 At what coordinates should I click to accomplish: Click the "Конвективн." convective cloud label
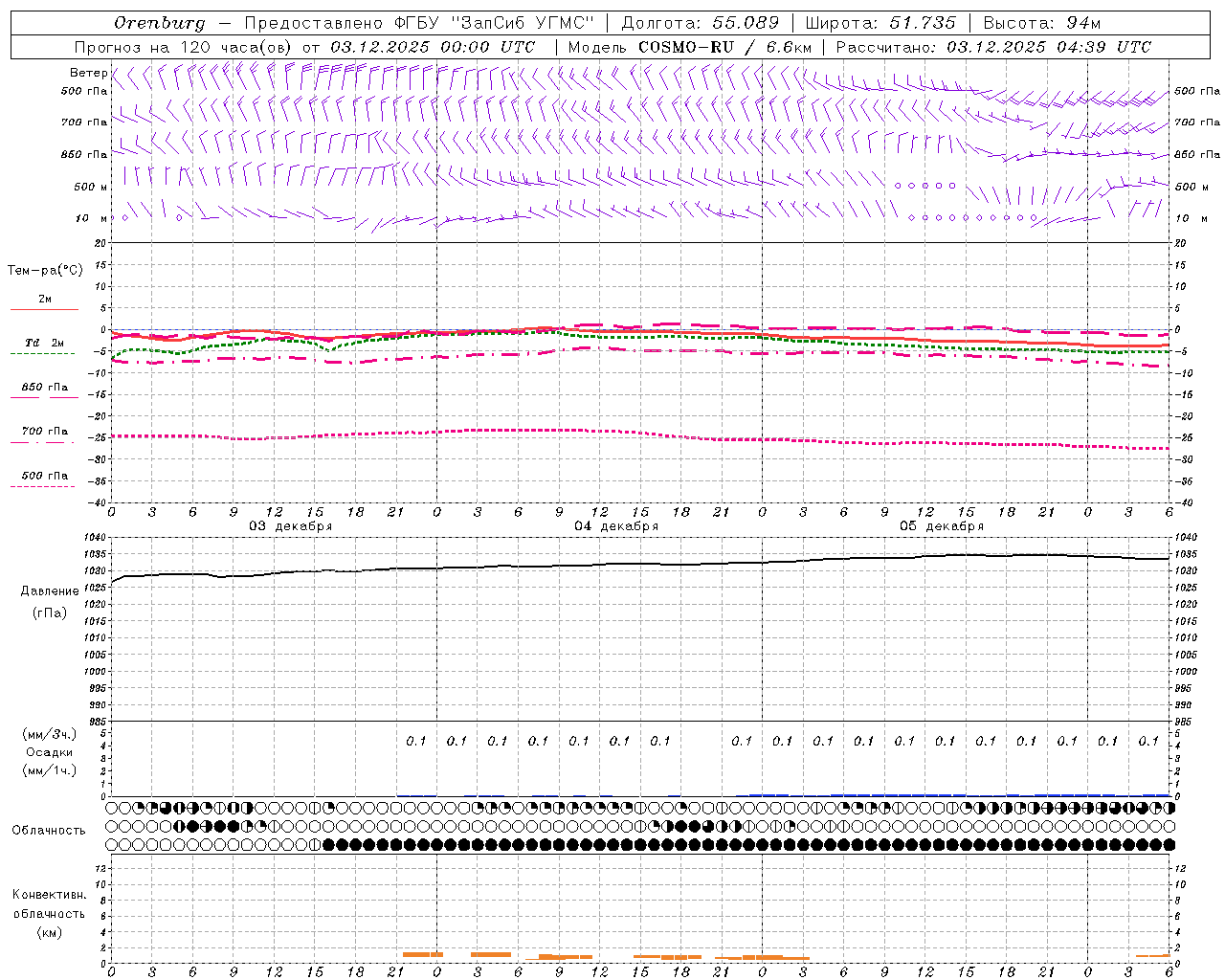tap(49, 896)
